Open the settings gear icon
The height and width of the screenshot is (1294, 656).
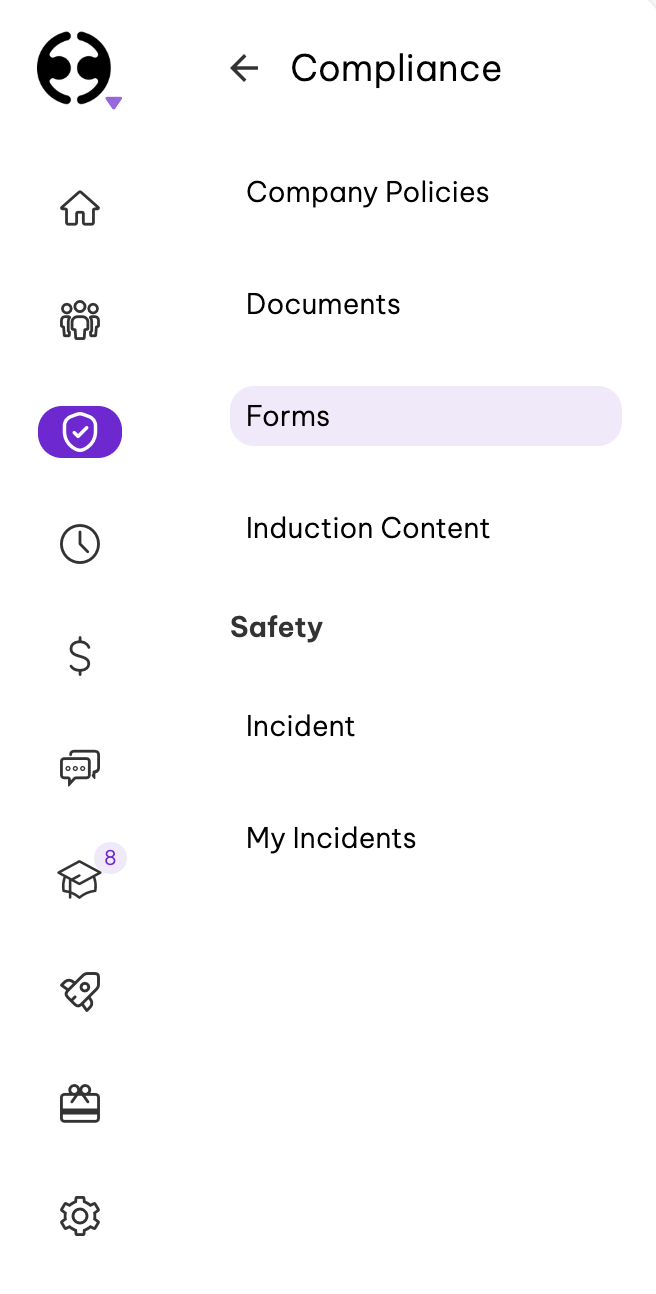80,1216
